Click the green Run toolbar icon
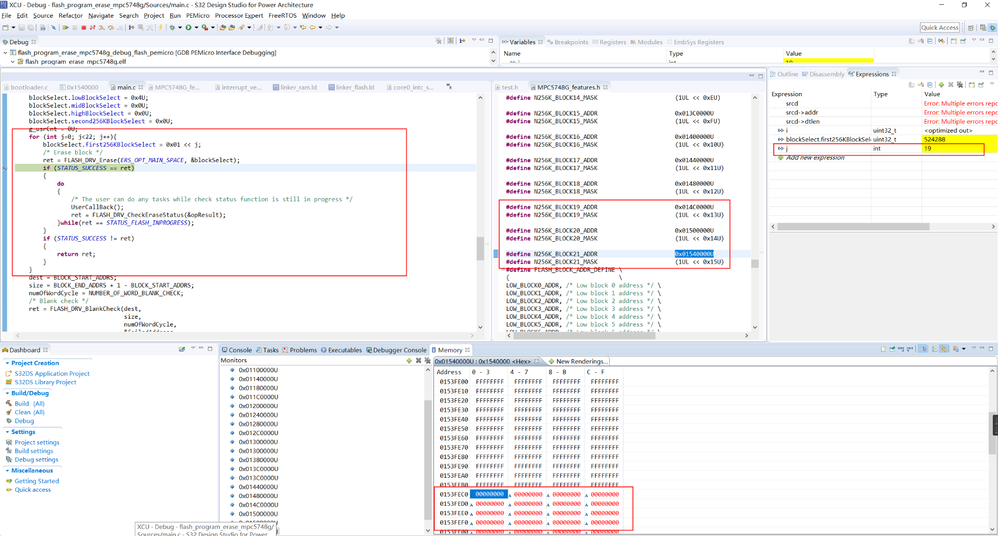 (188, 27)
